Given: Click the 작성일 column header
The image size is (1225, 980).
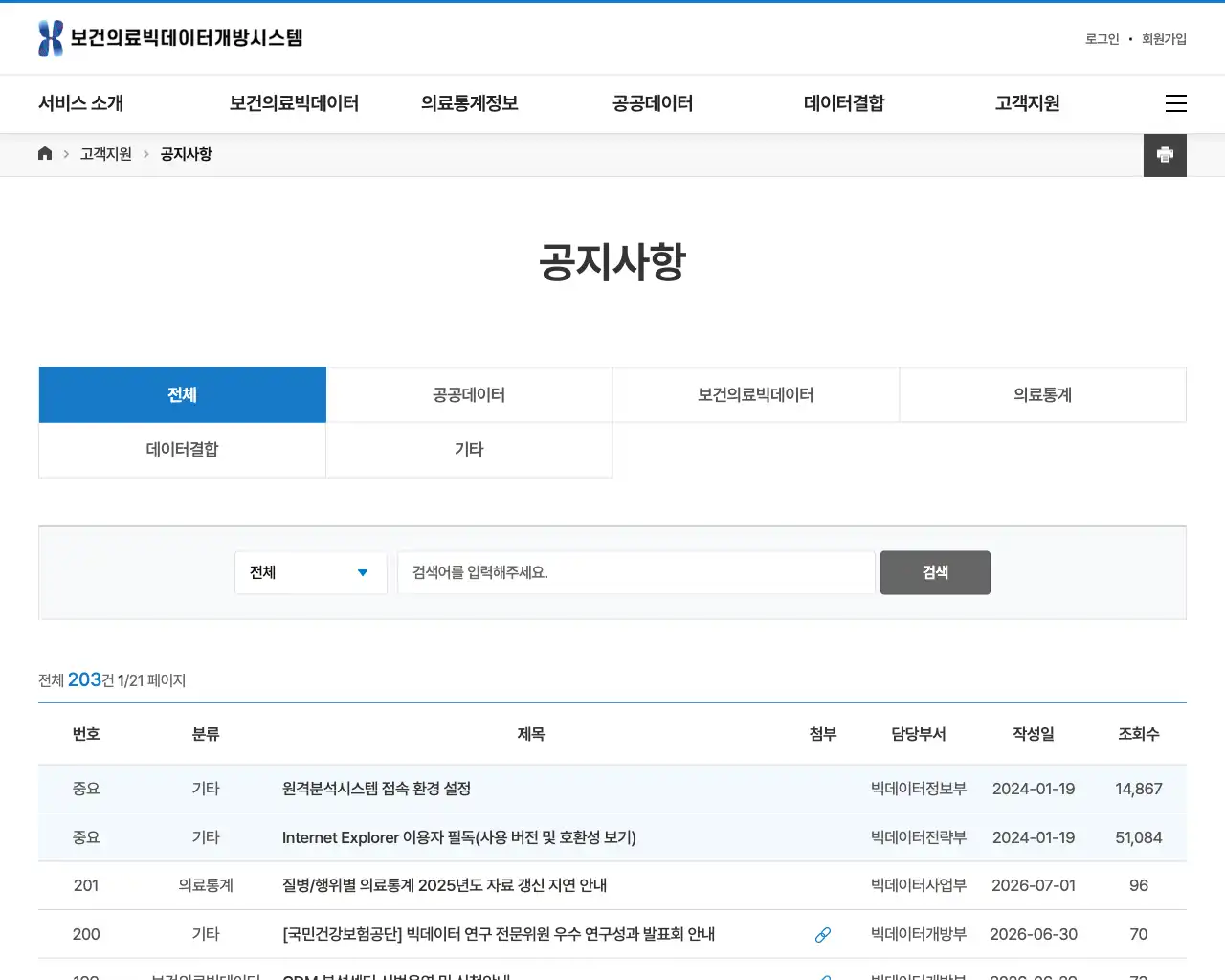Looking at the screenshot, I should click(1034, 734).
